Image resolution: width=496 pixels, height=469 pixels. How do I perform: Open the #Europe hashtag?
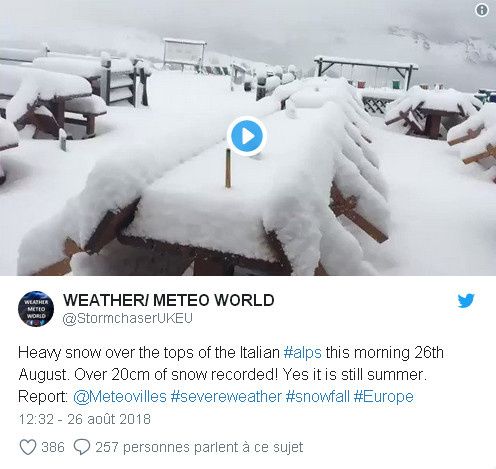tap(384, 397)
